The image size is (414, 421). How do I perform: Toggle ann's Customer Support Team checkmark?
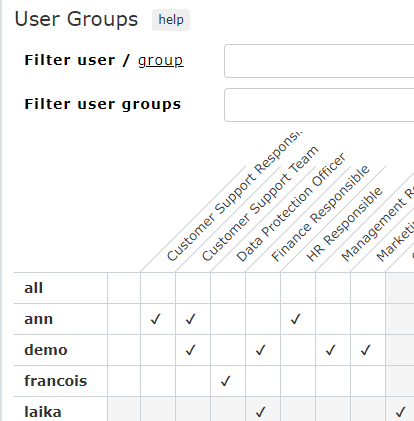point(191,319)
